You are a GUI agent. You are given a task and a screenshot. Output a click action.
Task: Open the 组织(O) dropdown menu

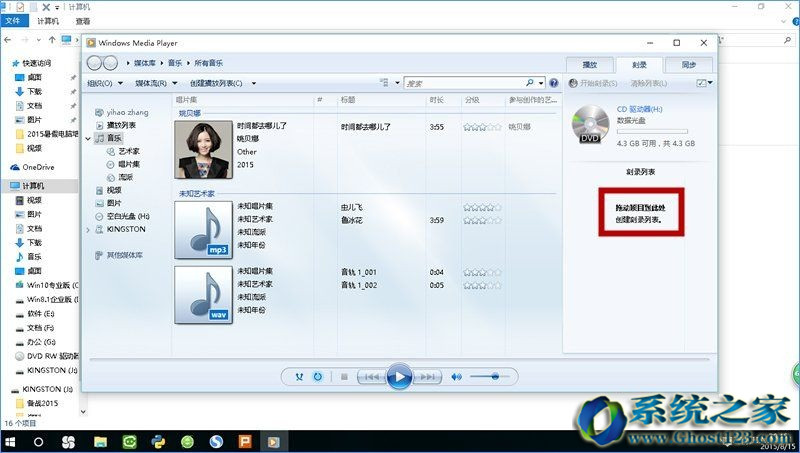[105, 83]
